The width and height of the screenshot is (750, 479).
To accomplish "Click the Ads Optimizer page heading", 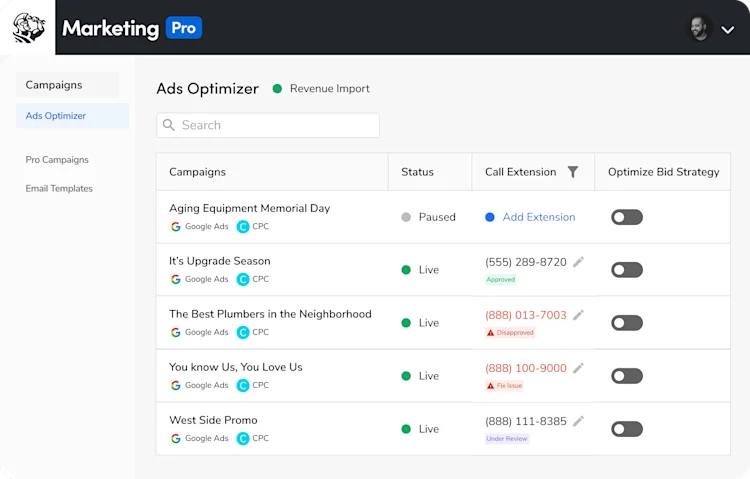I will click(x=208, y=89).
